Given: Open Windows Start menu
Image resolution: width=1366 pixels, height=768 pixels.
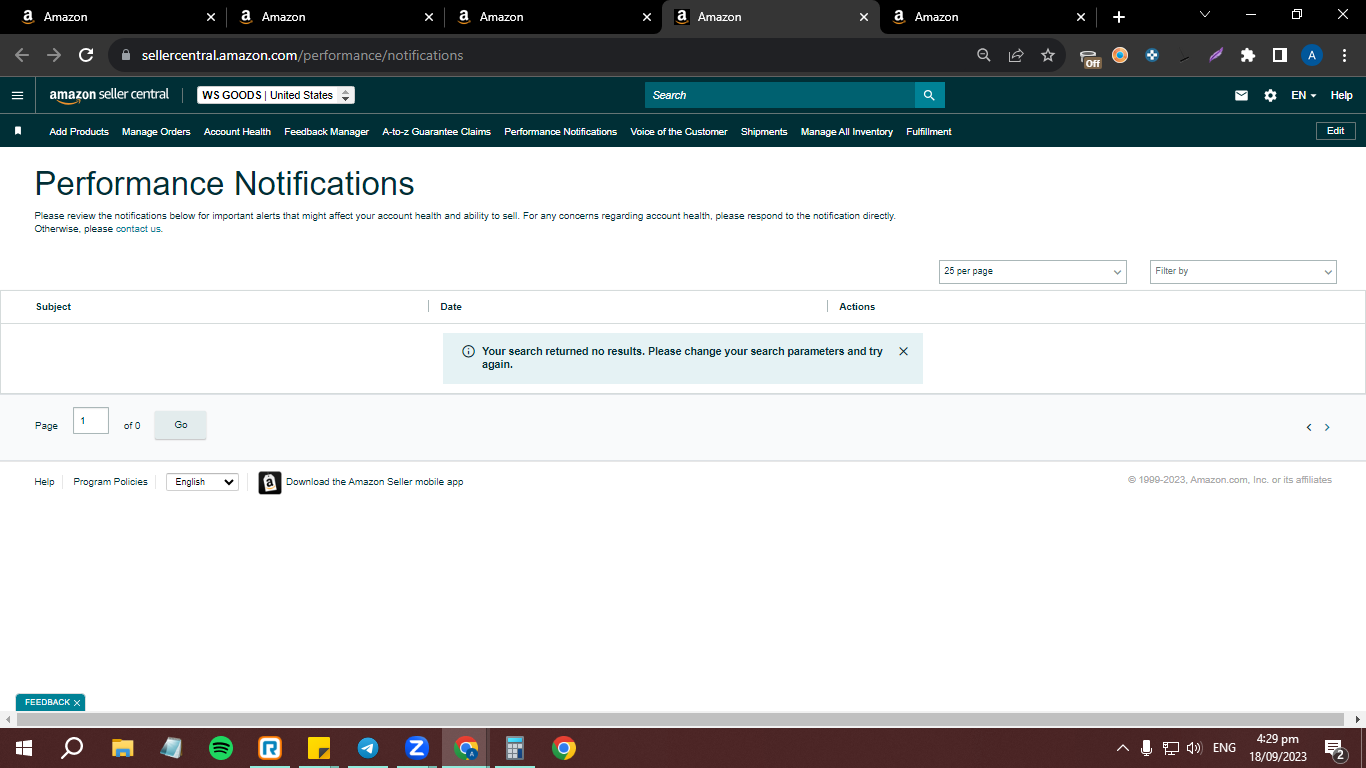Looking at the screenshot, I should pyautogui.click(x=23, y=748).
